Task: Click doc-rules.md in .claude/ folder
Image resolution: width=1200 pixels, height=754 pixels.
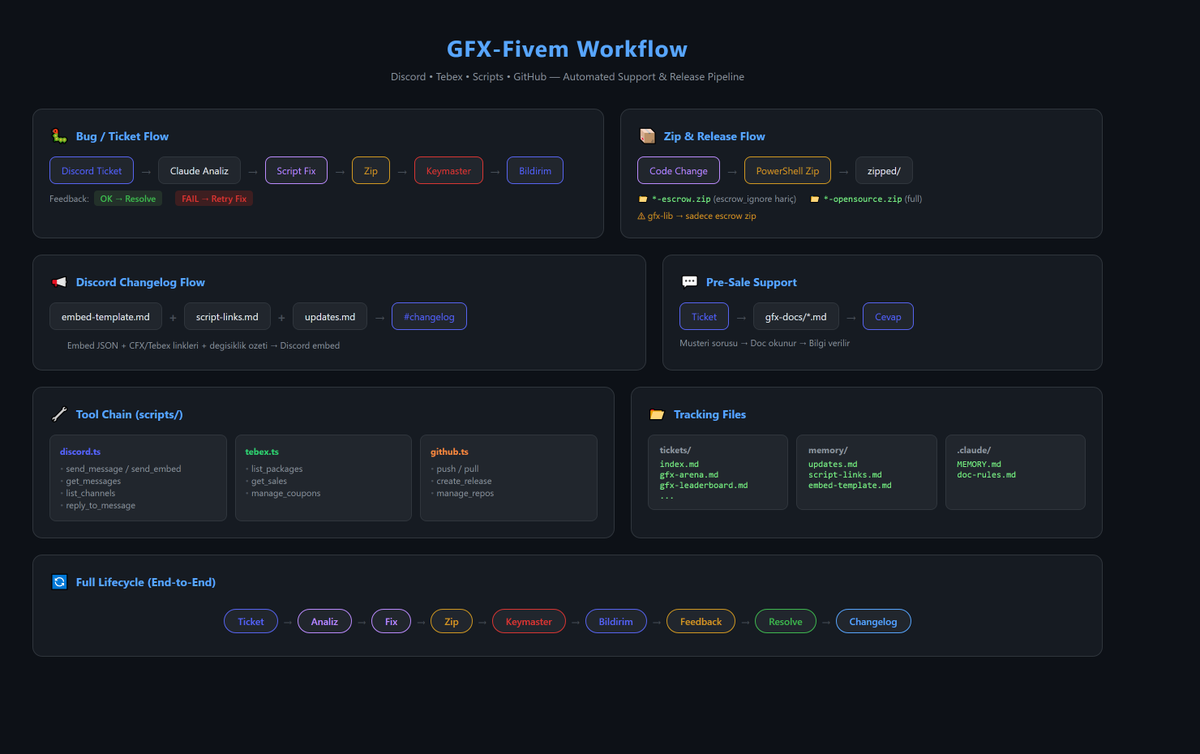Action: (x=986, y=475)
